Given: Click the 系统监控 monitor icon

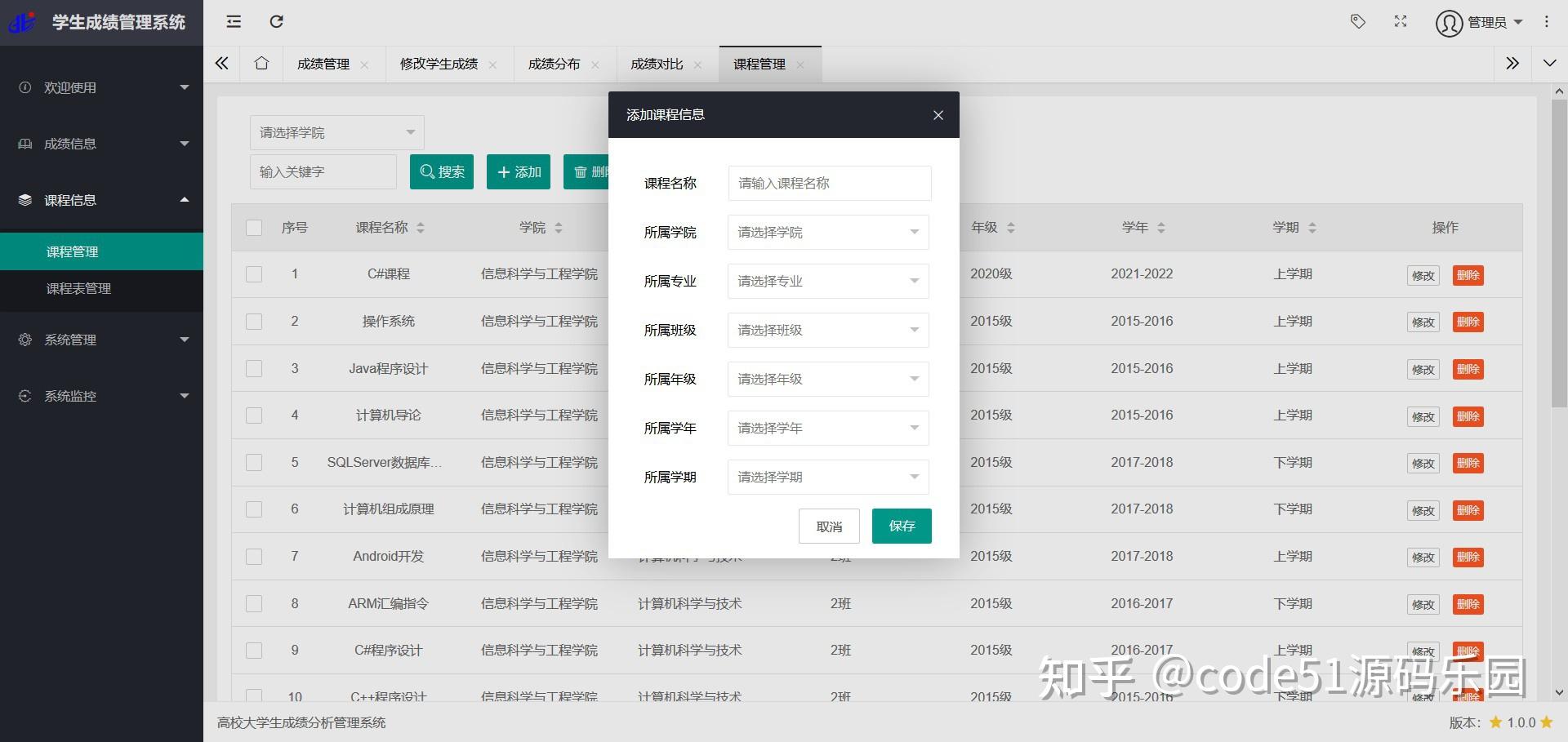Looking at the screenshot, I should pyautogui.click(x=24, y=396).
